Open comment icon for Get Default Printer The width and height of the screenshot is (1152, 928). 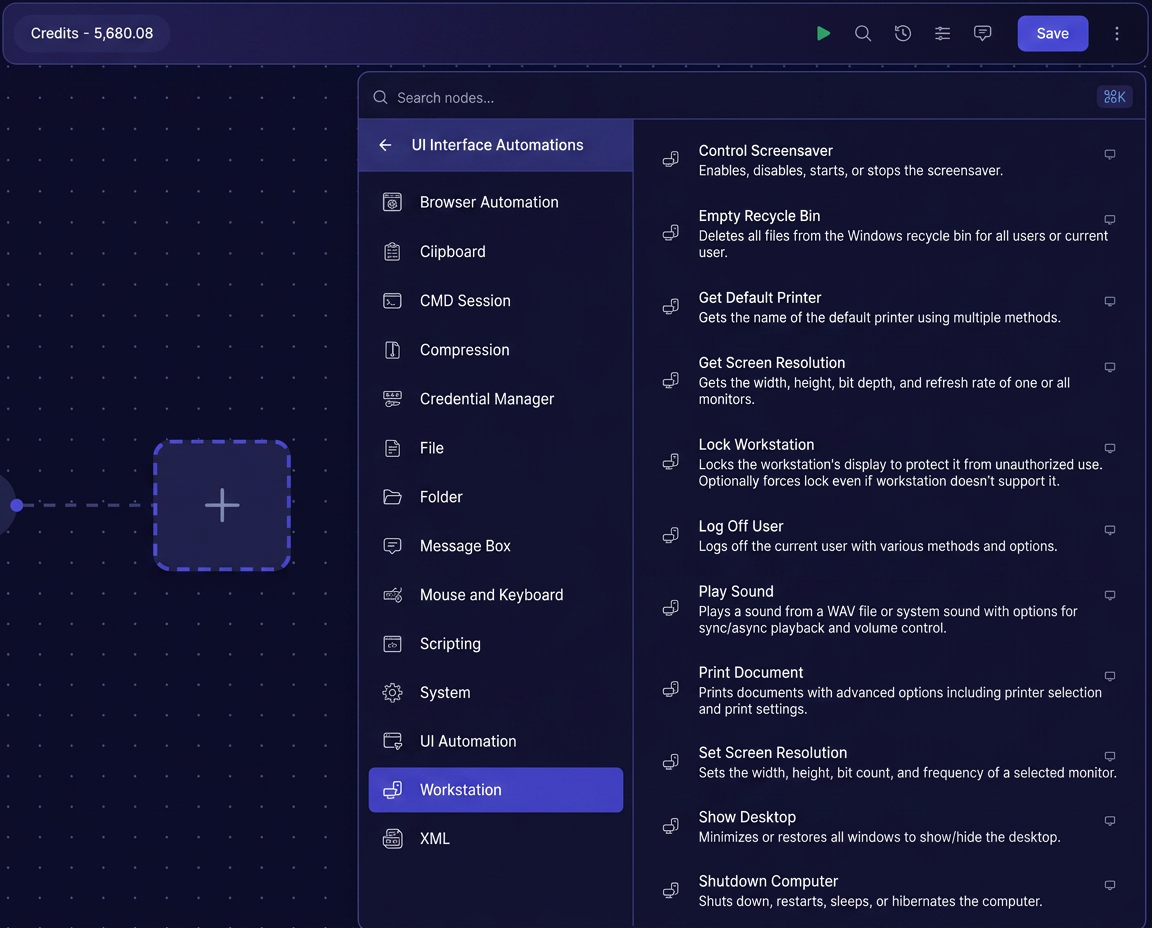(x=1109, y=301)
